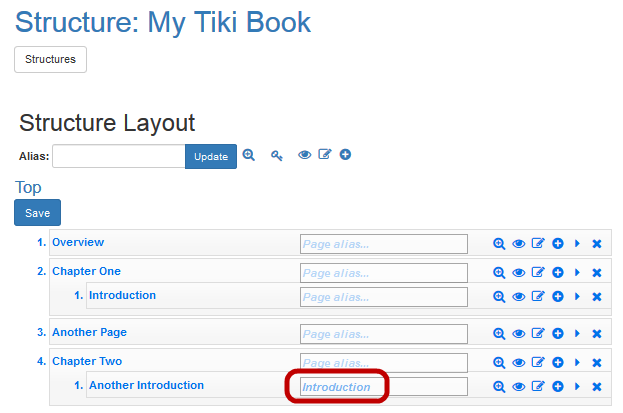Viewport: 623px width, 413px height.
Task: Click the eye icon in the Another Page row
Action: [519, 334]
